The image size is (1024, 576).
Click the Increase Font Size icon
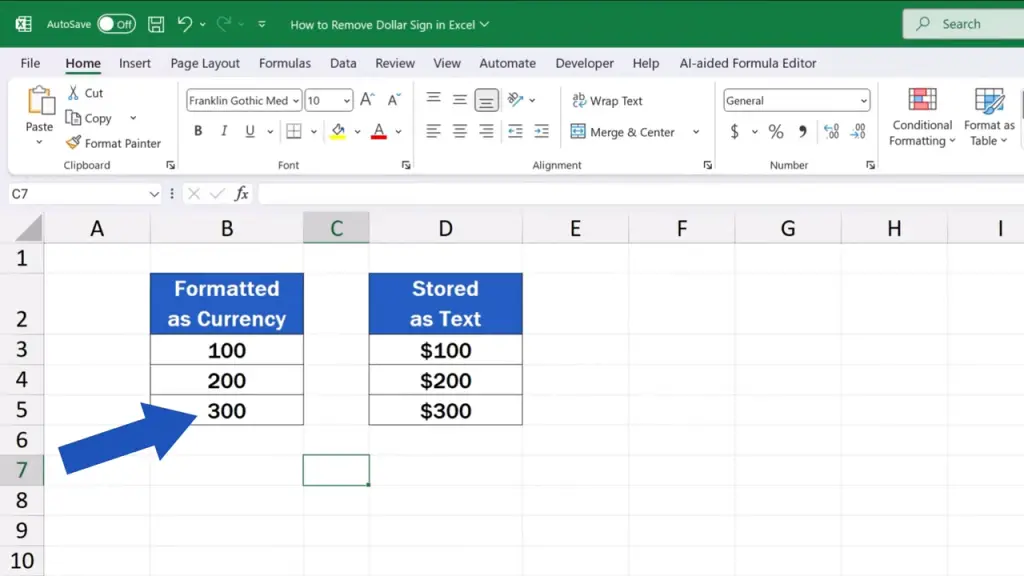pos(367,100)
